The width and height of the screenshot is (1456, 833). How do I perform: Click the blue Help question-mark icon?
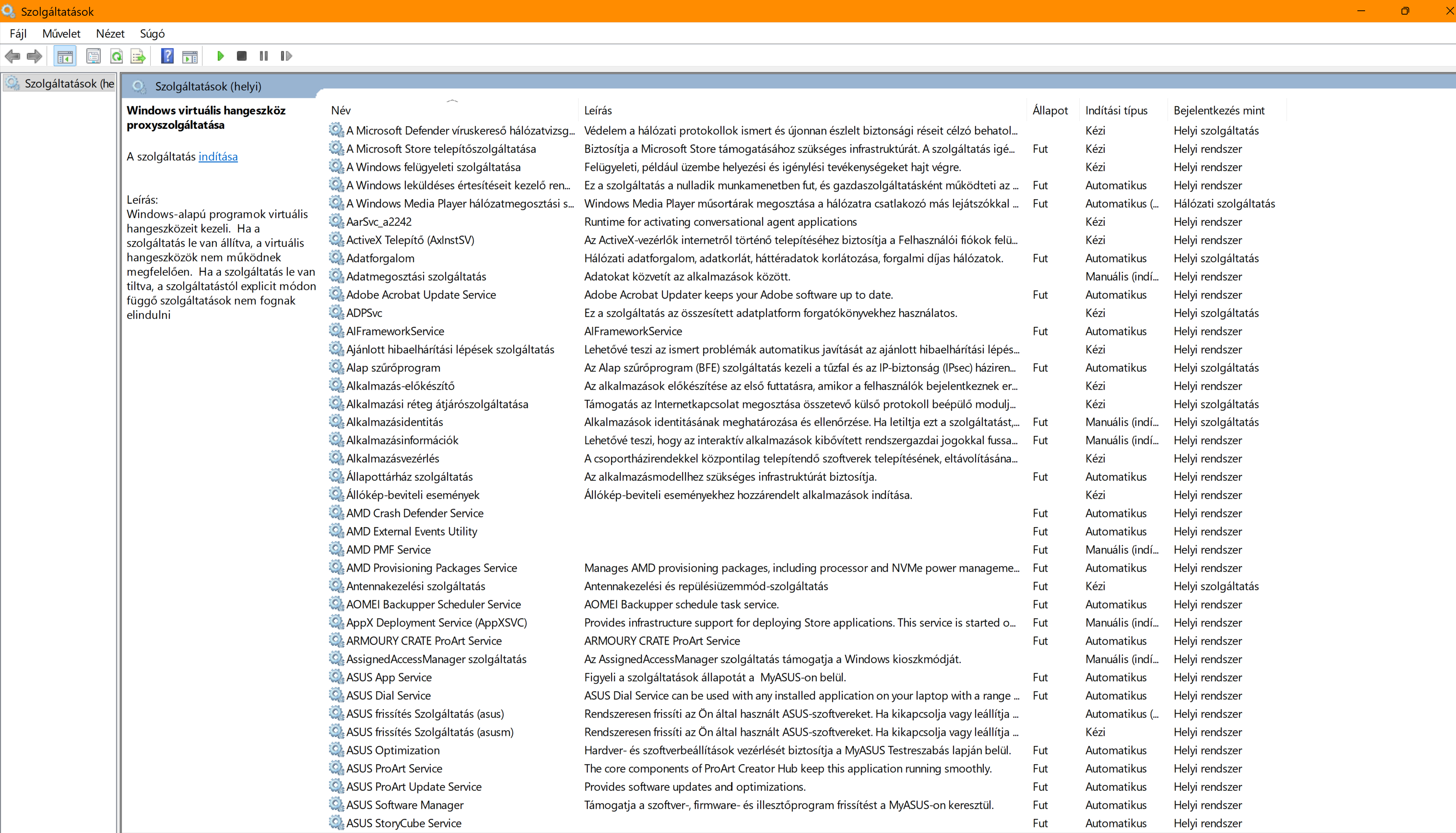167,56
